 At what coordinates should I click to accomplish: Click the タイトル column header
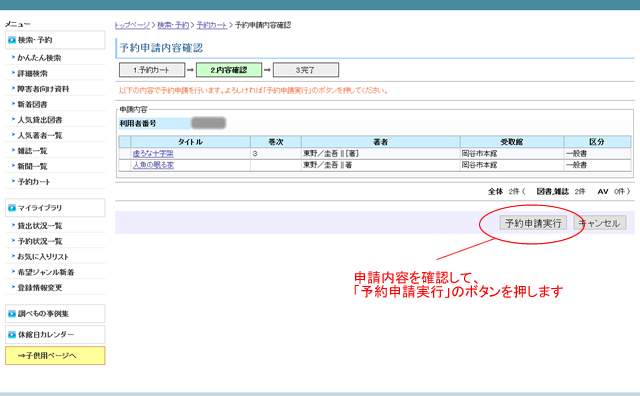[x=190, y=142]
